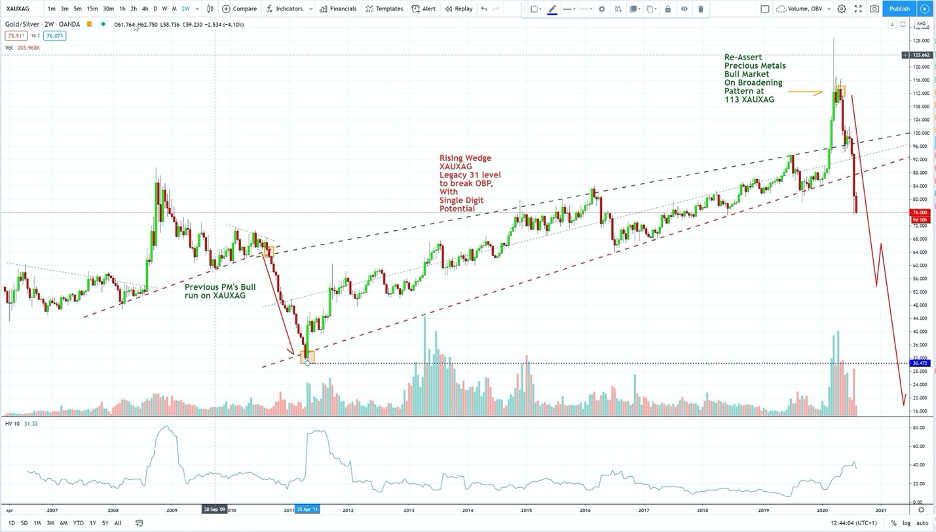
Task: Expand the time interval dropdown after 2W
Action: click(x=198, y=9)
